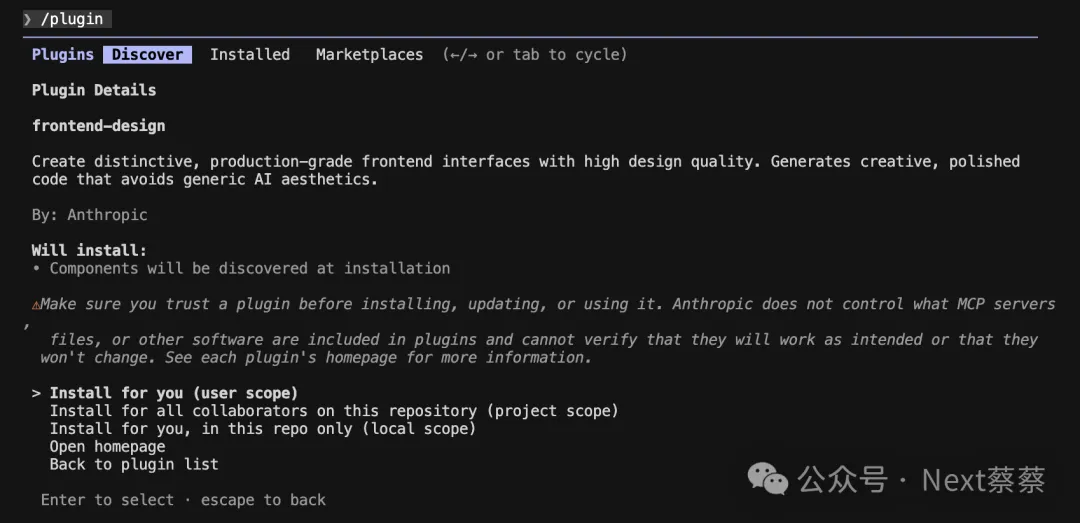Viewport: 1080px width, 523px height.
Task: Click the Enter to select hint
Action: tap(107, 500)
